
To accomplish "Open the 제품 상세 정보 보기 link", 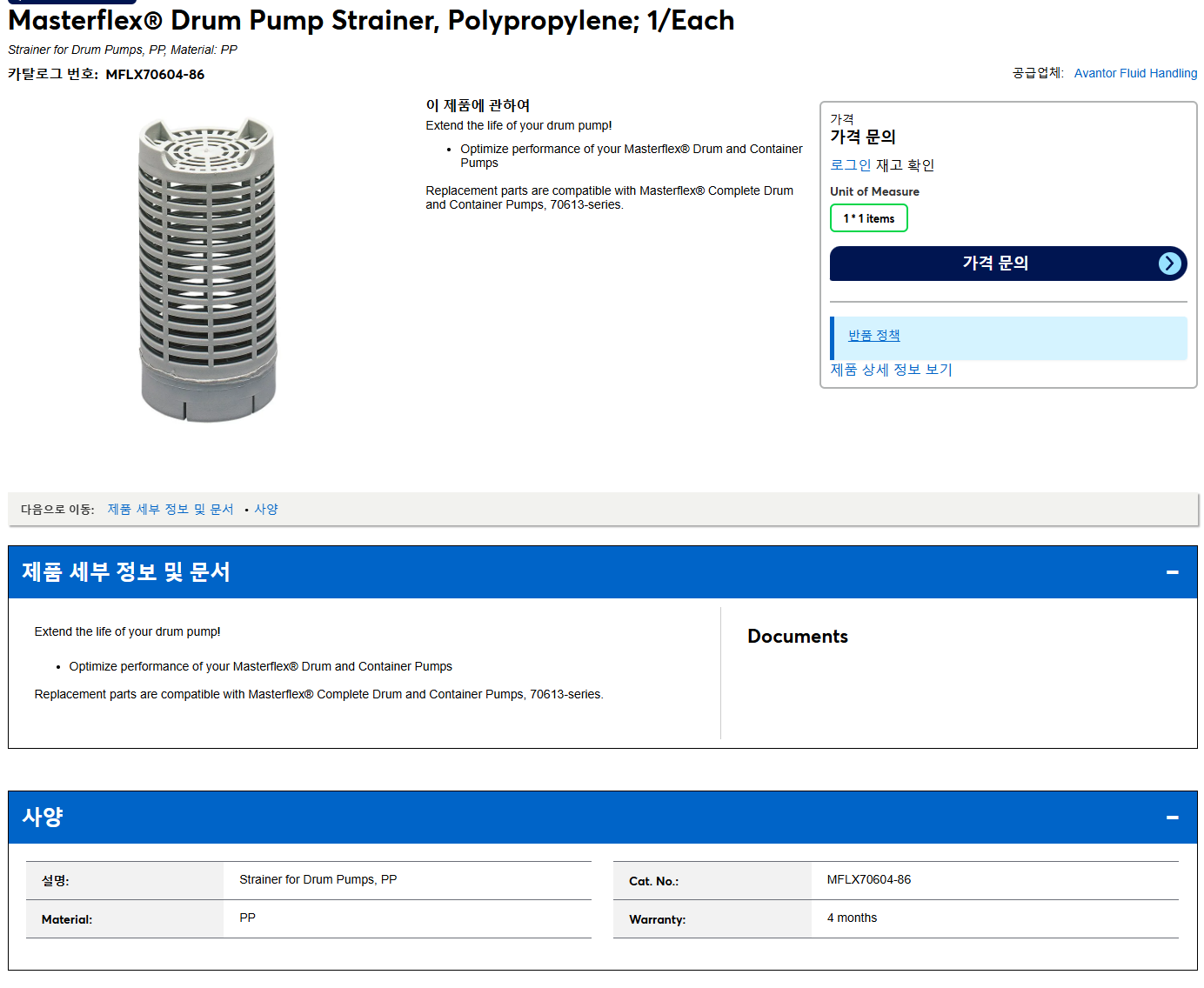I will 891,370.
